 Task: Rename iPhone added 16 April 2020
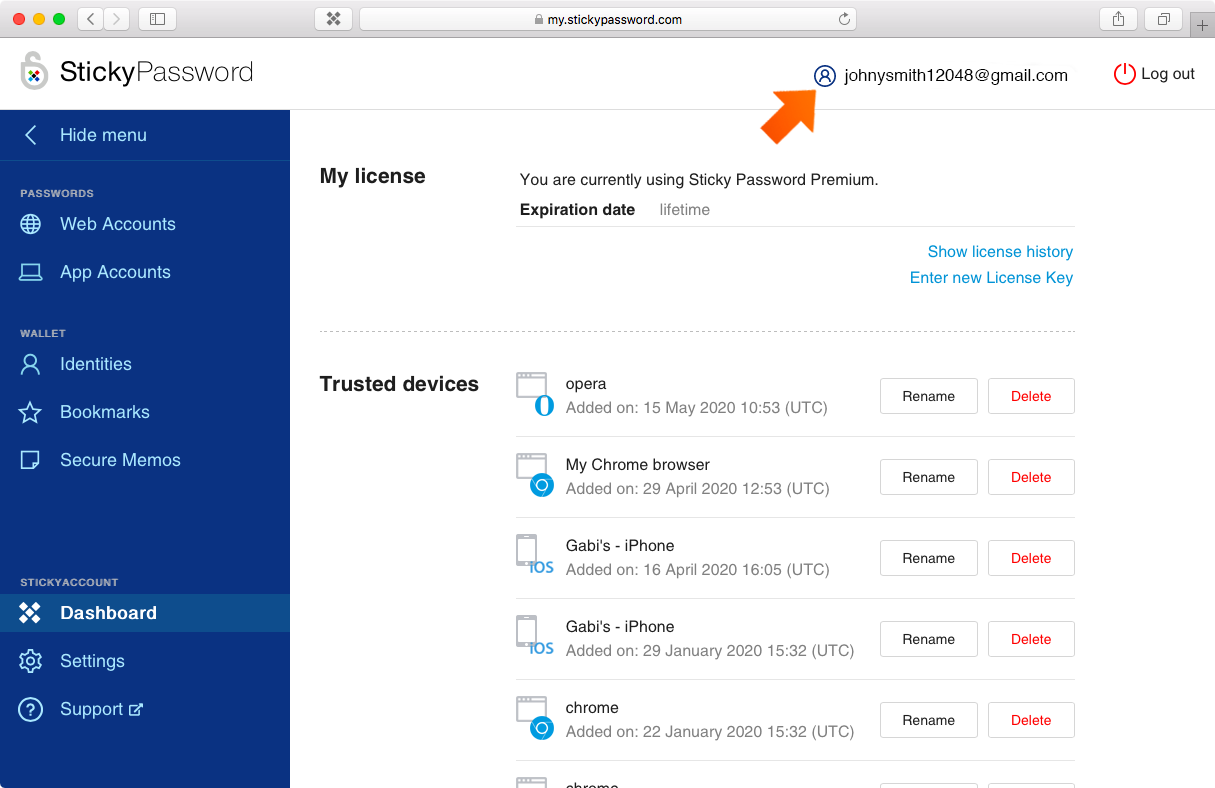click(x=929, y=558)
